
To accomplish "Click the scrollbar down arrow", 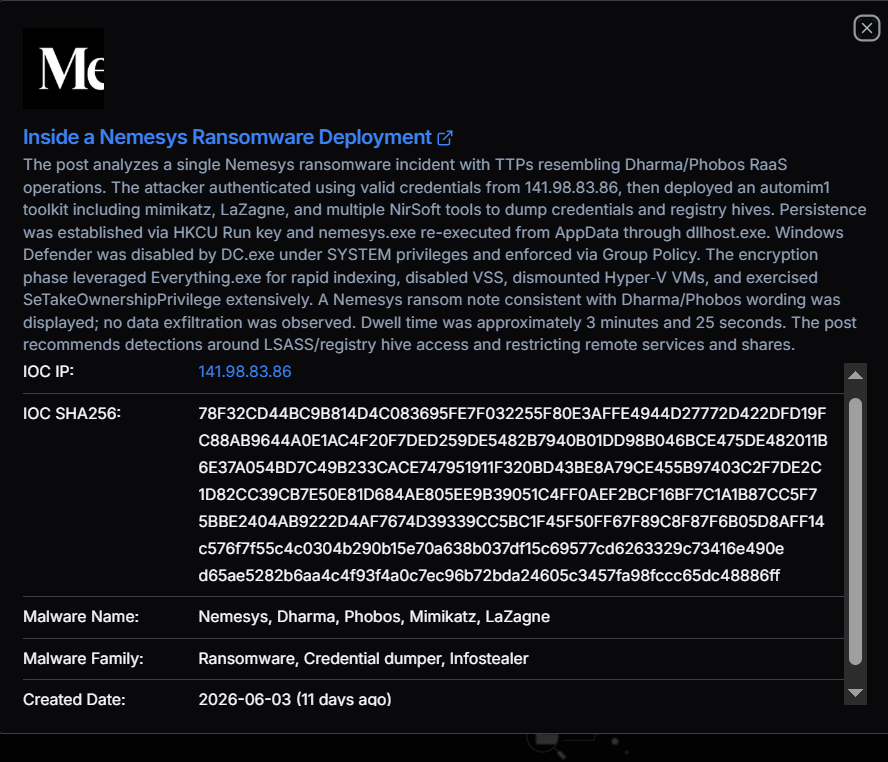I will click(x=855, y=693).
